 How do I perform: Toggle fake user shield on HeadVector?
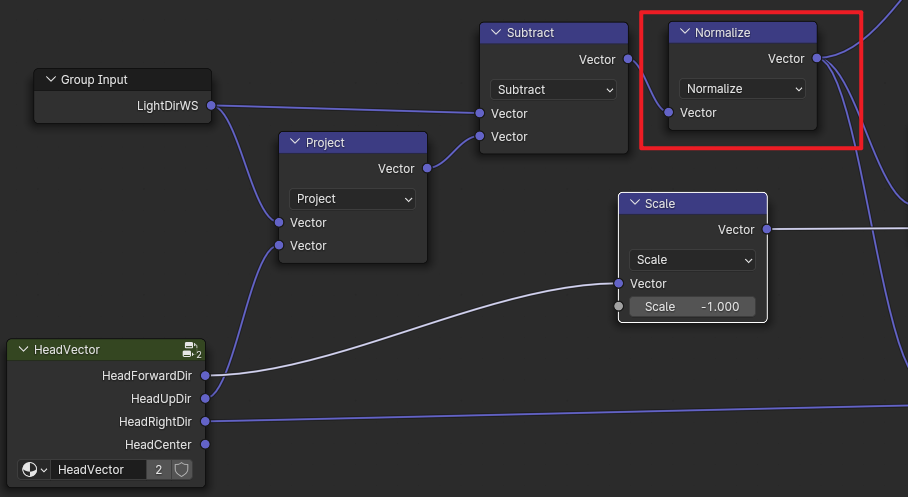coord(181,469)
